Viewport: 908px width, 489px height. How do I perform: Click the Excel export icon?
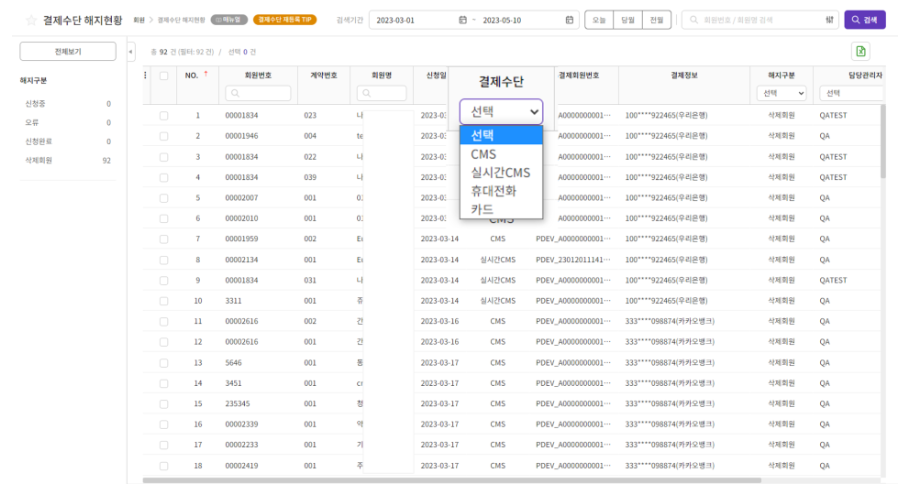861,52
